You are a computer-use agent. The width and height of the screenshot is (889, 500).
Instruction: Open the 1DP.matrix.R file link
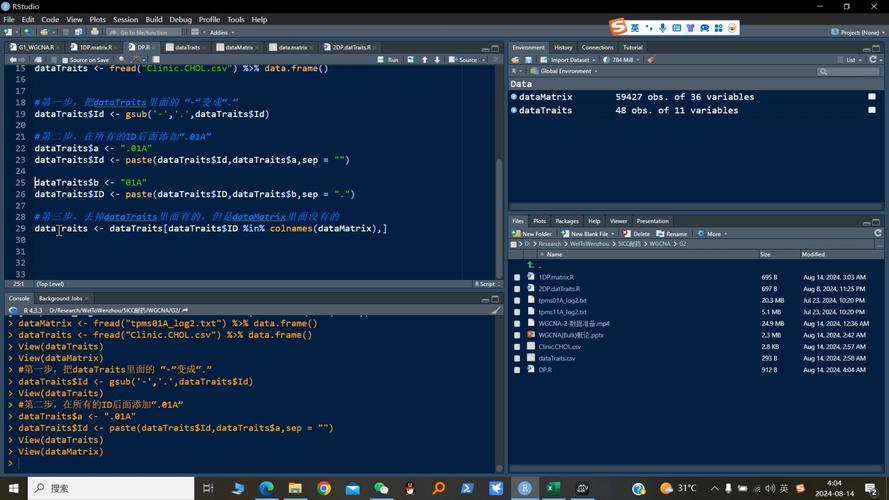pos(556,277)
